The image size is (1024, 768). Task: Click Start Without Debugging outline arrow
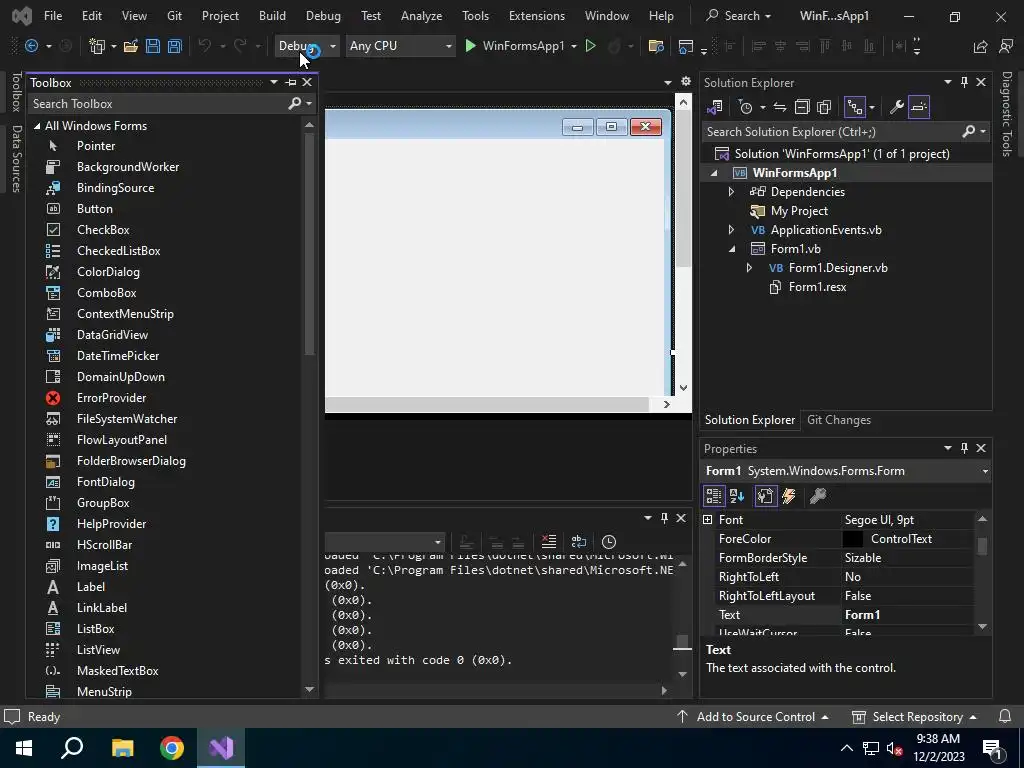click(x=590, y=46)
